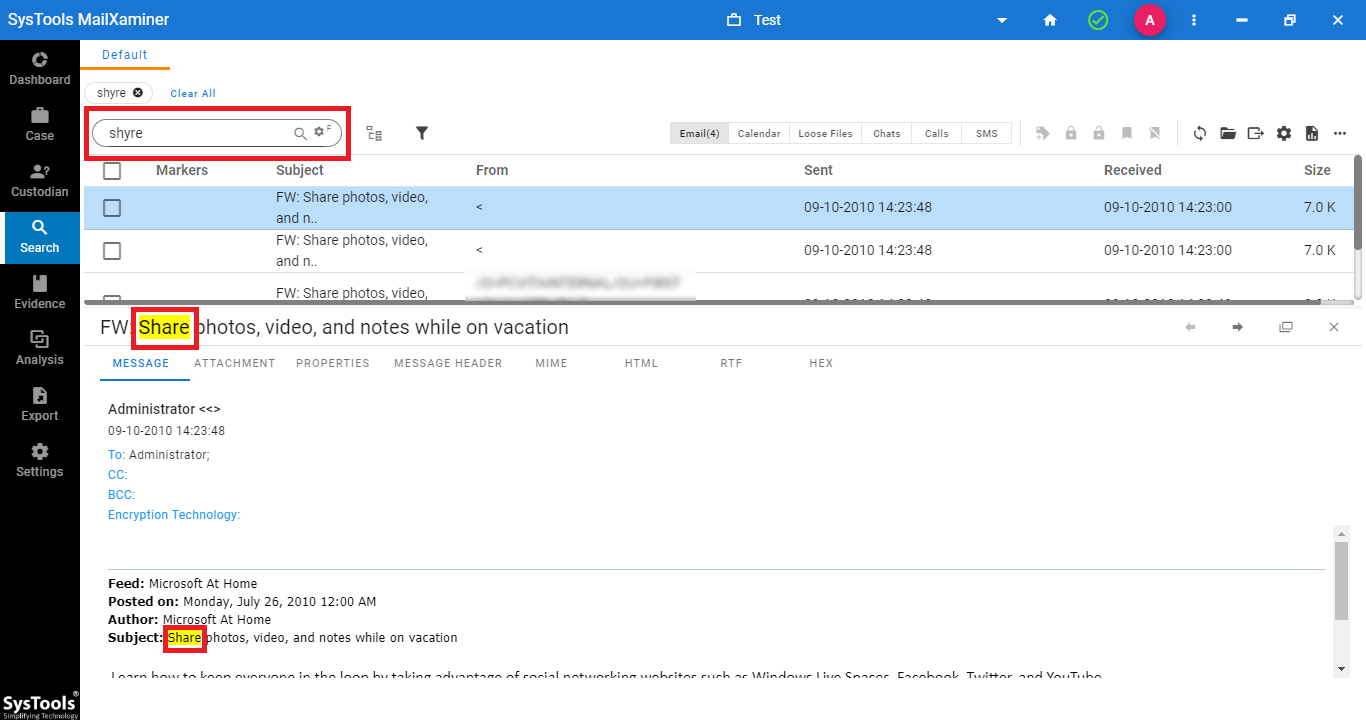Image resolution: width=1366 pixels, height=720 pixels.
Task: Click the report document toolbar icon
Action: pos(1312,133)
